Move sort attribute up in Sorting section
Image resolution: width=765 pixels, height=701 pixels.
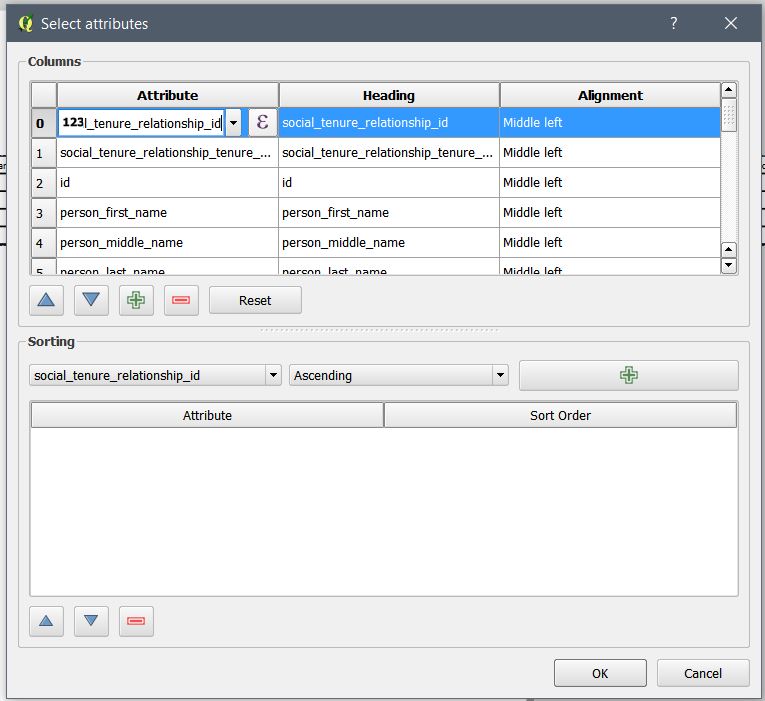tap(45, 621)
